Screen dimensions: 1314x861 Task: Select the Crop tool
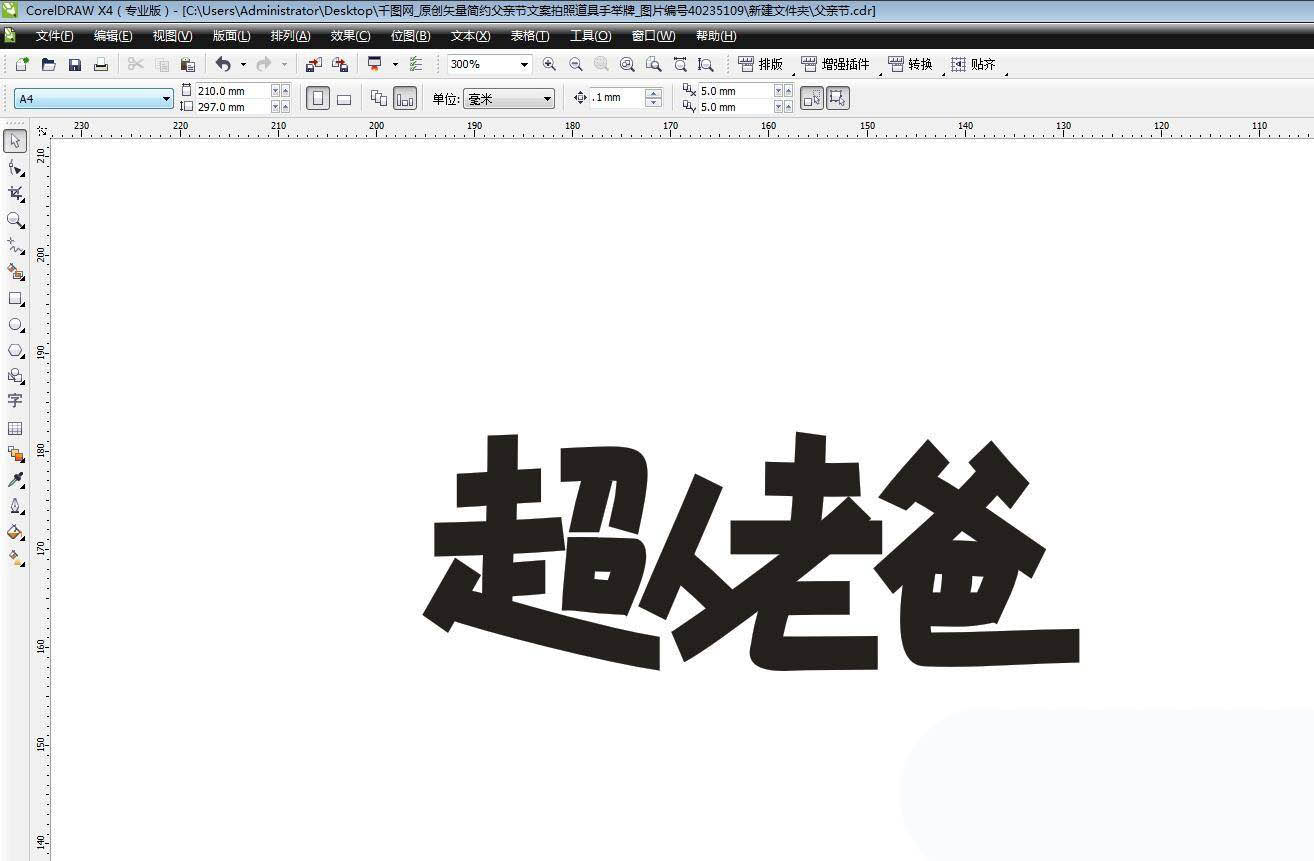click(15, 194)
